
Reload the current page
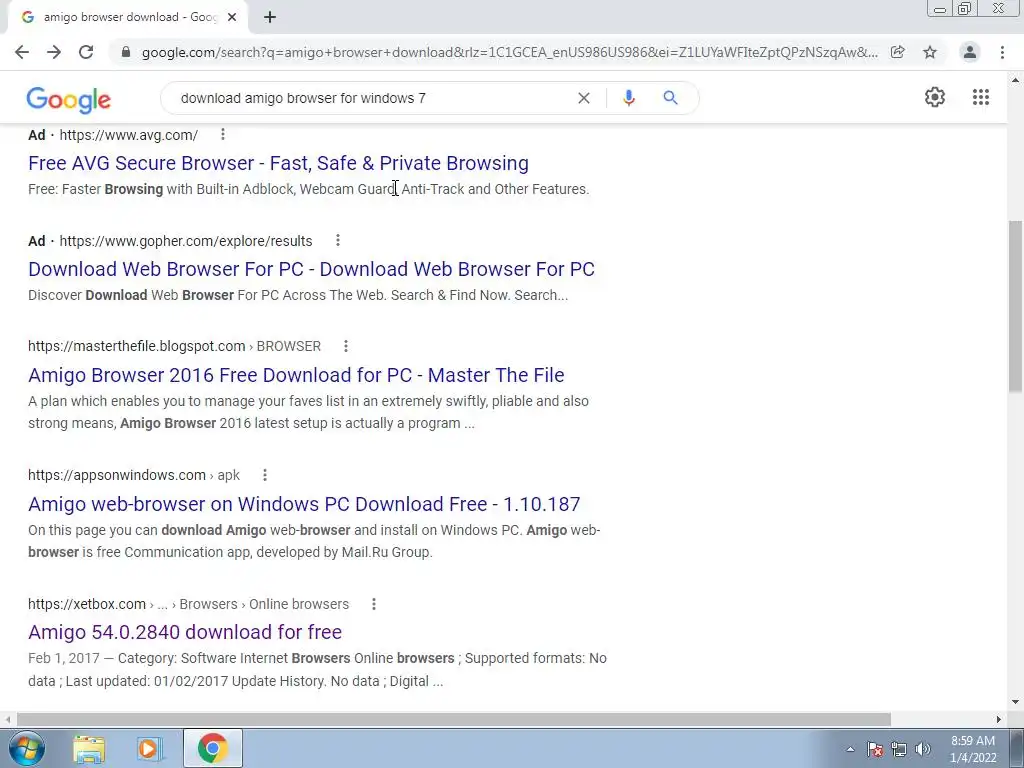pos(86,52)
